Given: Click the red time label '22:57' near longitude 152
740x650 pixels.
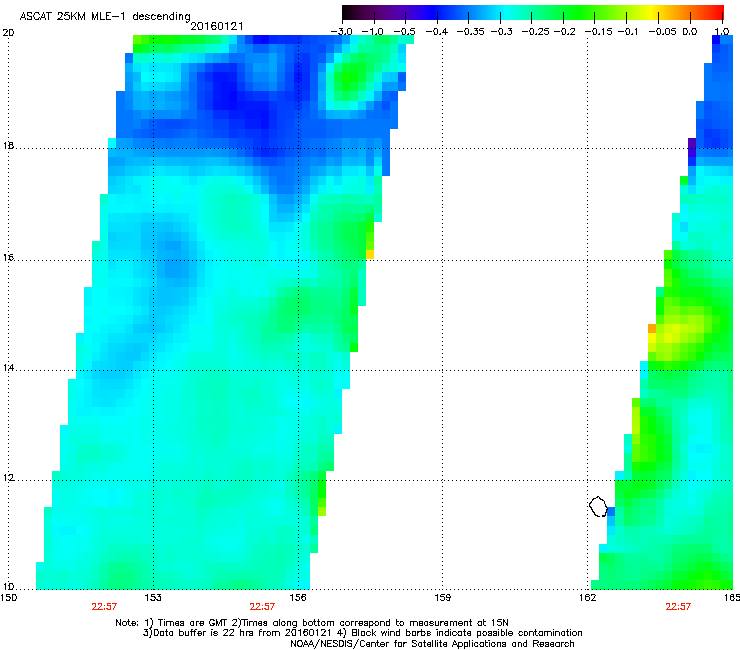Looking at the screenshot, I should coord(104,607).
